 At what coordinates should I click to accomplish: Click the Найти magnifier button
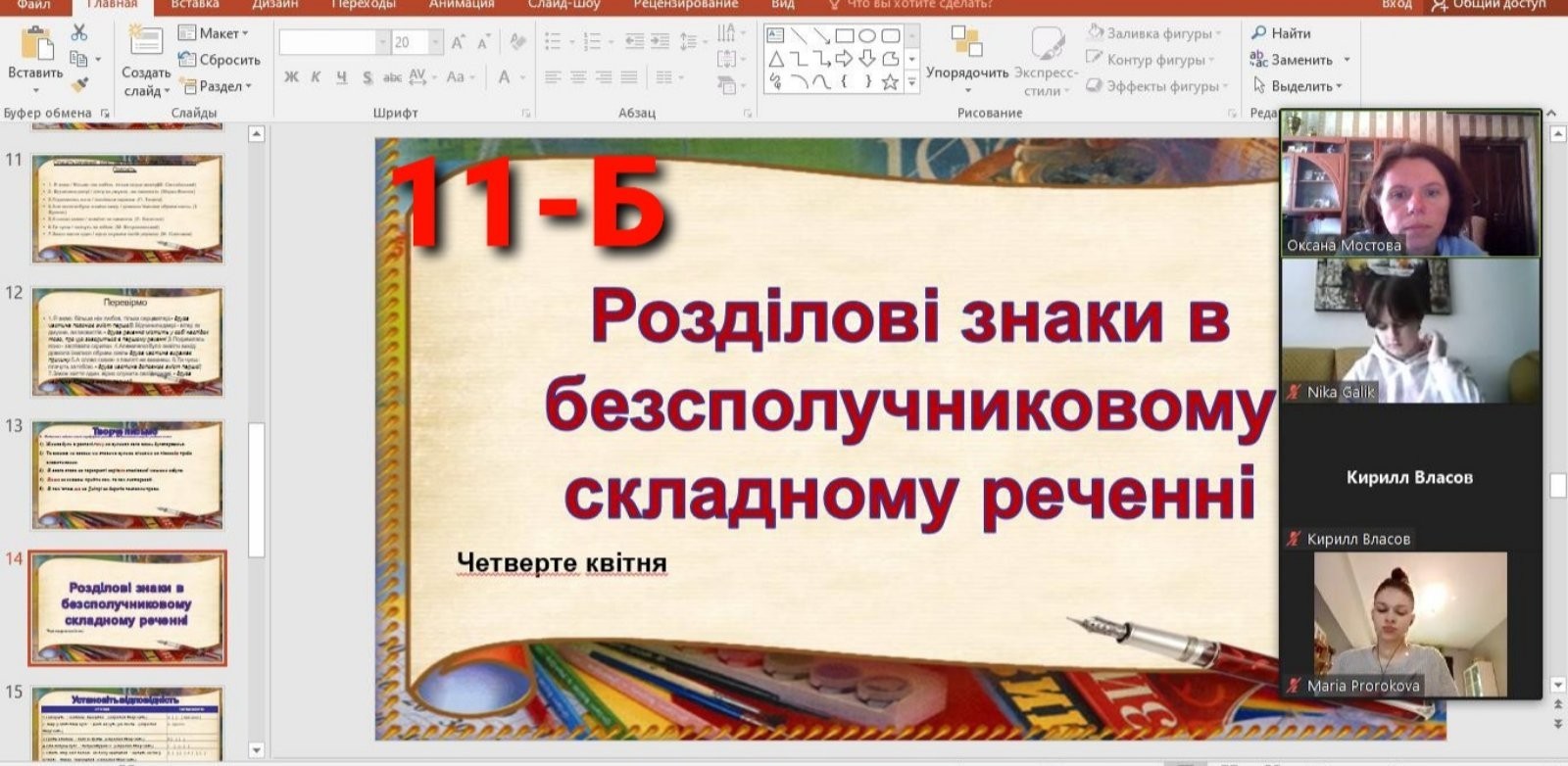[1282, 33]
